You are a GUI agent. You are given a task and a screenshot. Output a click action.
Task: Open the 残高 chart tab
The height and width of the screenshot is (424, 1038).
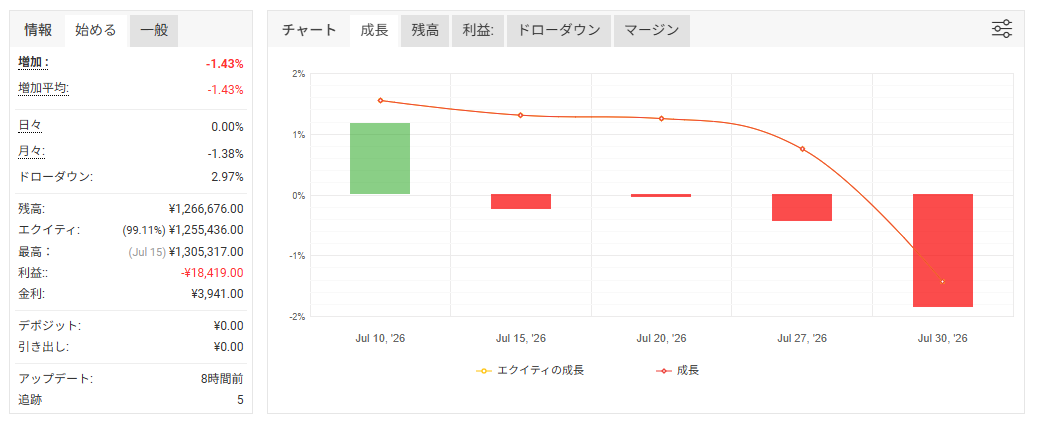(x=425, y=30)
